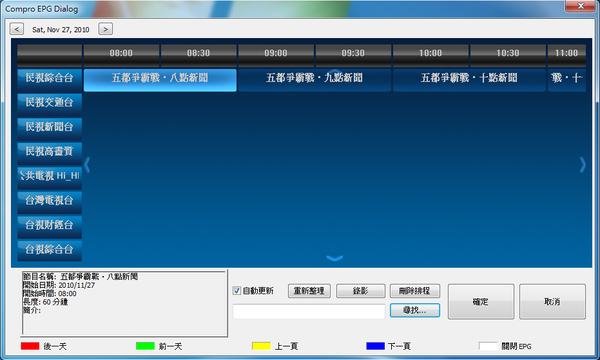Image resolution: width=600 pixels, height=360 pixels.
Task: Toggle the 自動更新 checkbox
Action: 237,291
